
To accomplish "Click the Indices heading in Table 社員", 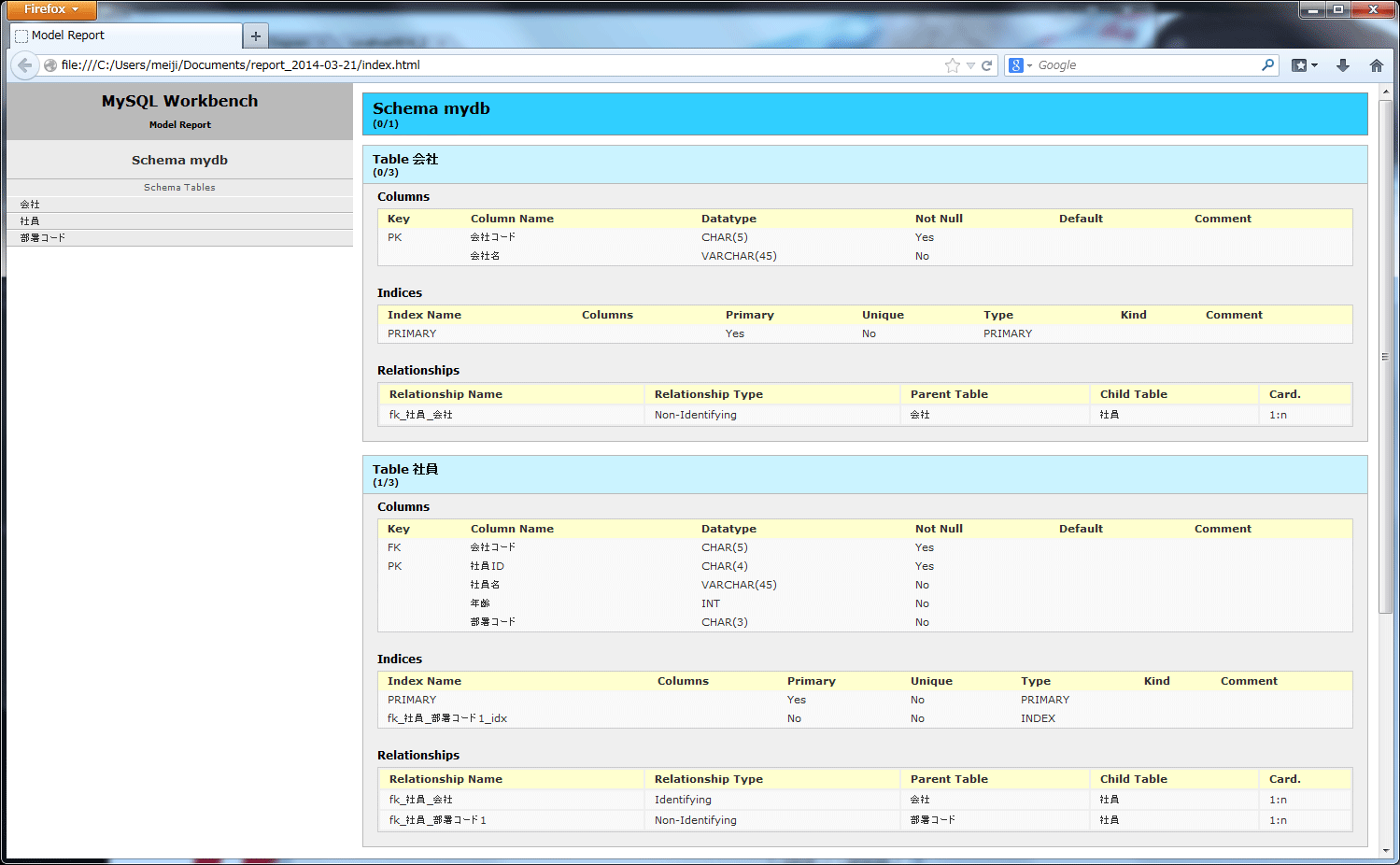I will [x=400, y=659].
